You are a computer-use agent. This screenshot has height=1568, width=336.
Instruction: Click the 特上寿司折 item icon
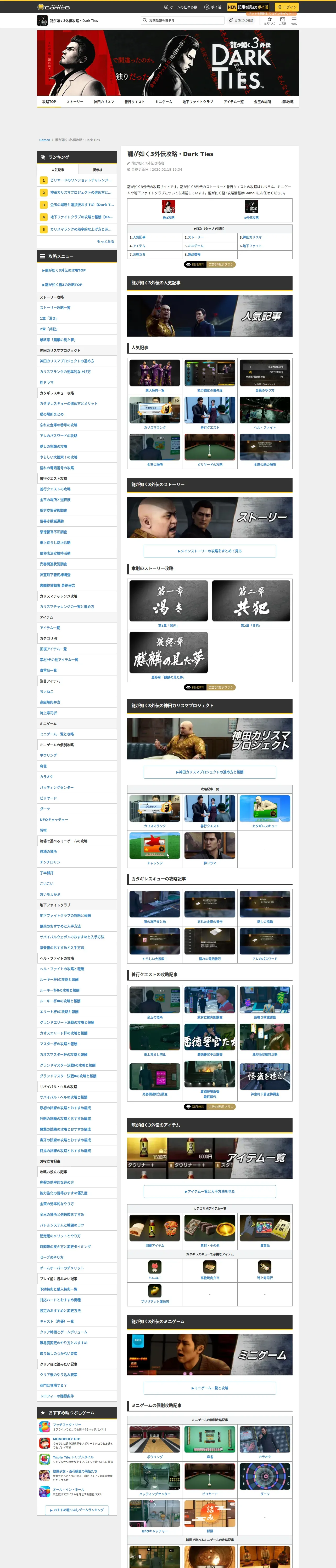265,1267
